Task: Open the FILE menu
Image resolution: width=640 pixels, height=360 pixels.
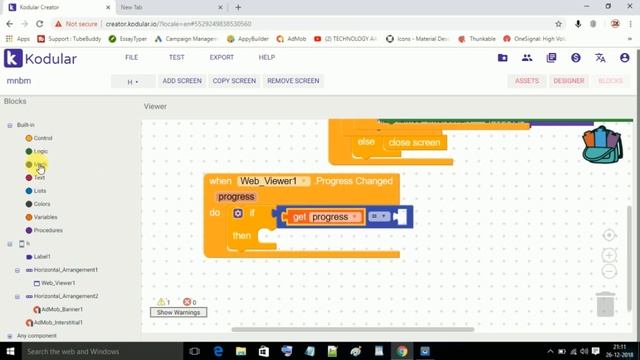Action: pyautogui.click(x=131, y=57)
